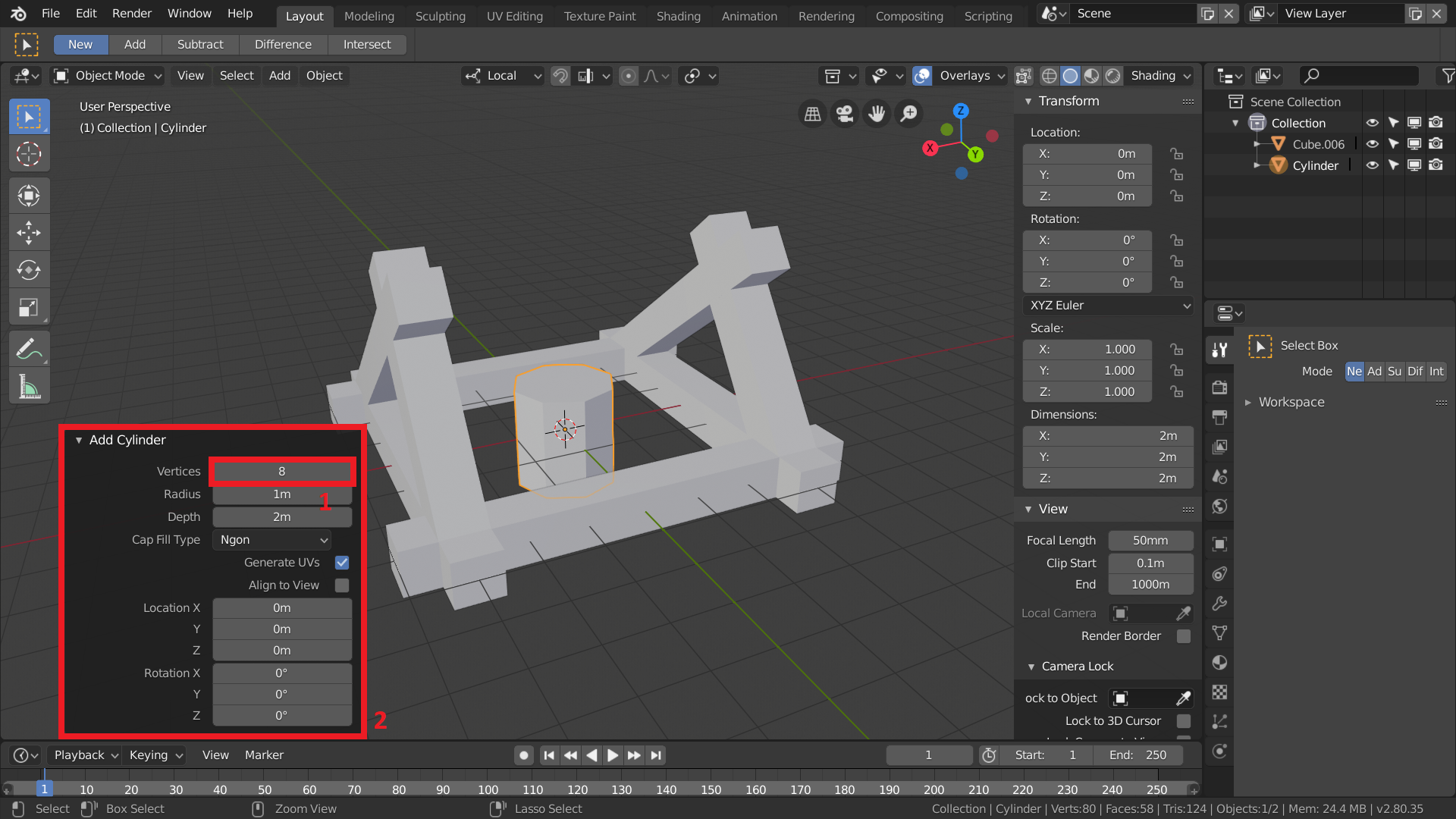Hide Cylinder in viewport via eye icon
Viewport: 1456px width, 819px height.
click(x=1372, y=165)
